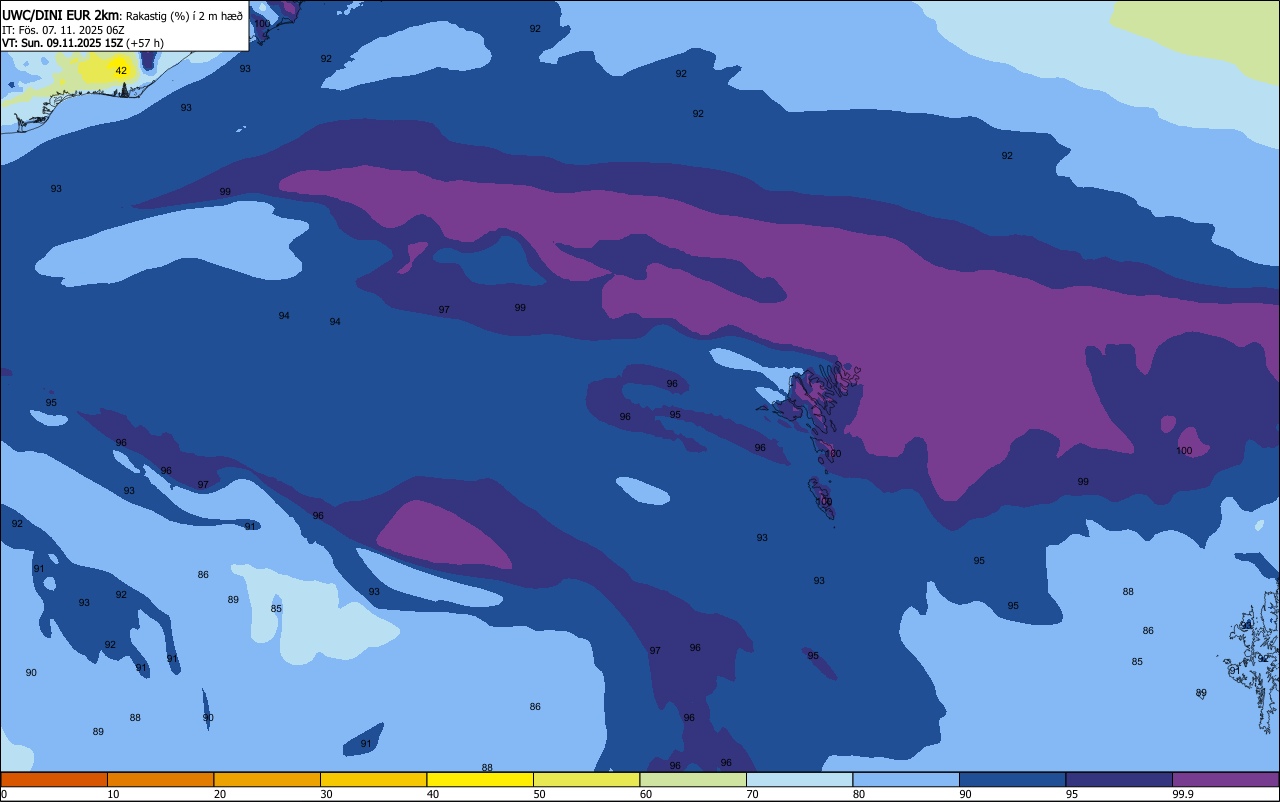The image size is (1280, 802).
Task: Click the legend tick label 30
Action: click(326, 794)
